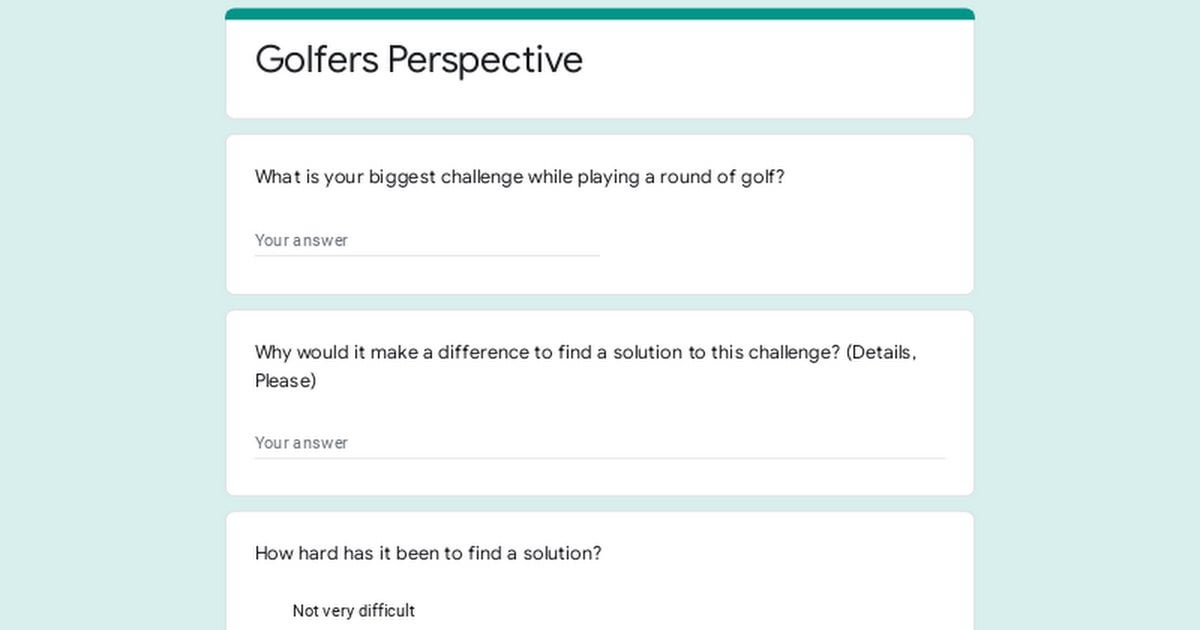Click the How hard has it been question

(x=428, y=553)
